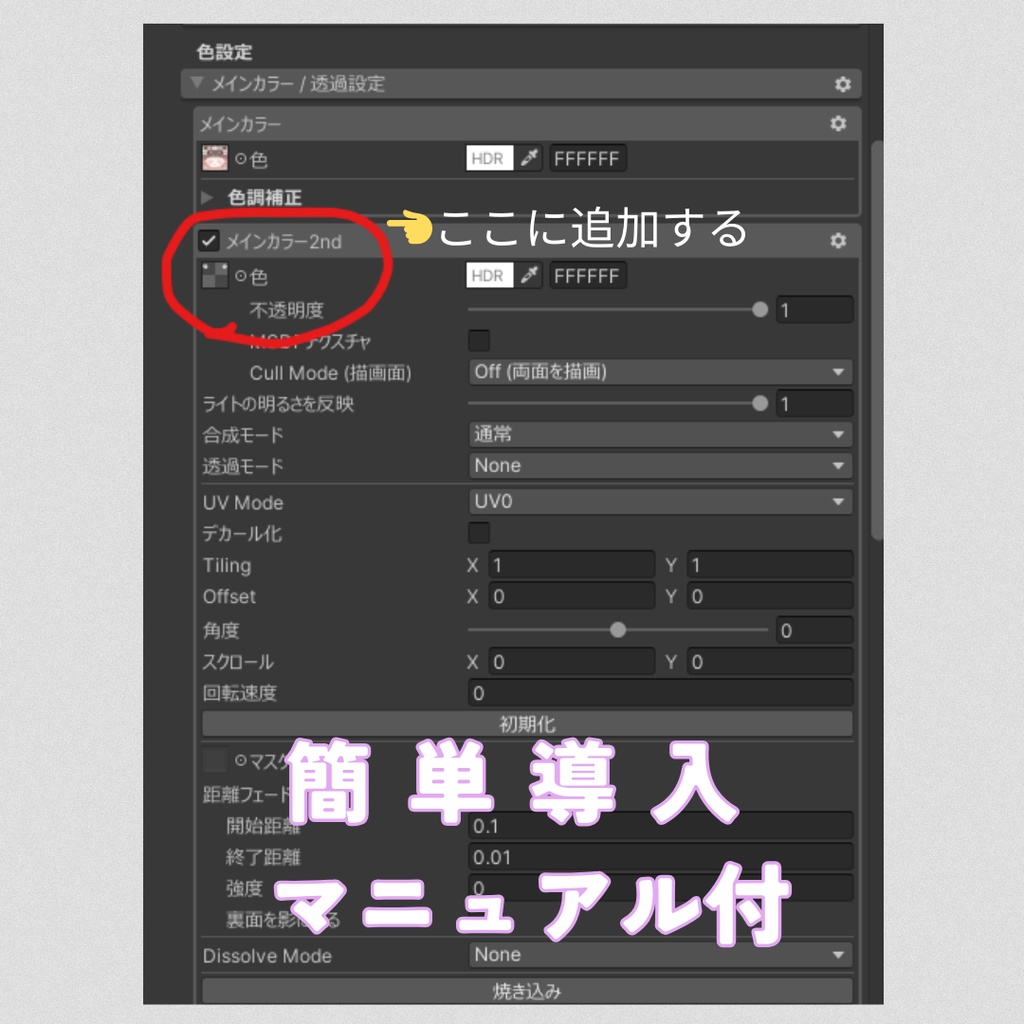
Task: Click the HDR button beside the main color
Action: coord(487,158)
